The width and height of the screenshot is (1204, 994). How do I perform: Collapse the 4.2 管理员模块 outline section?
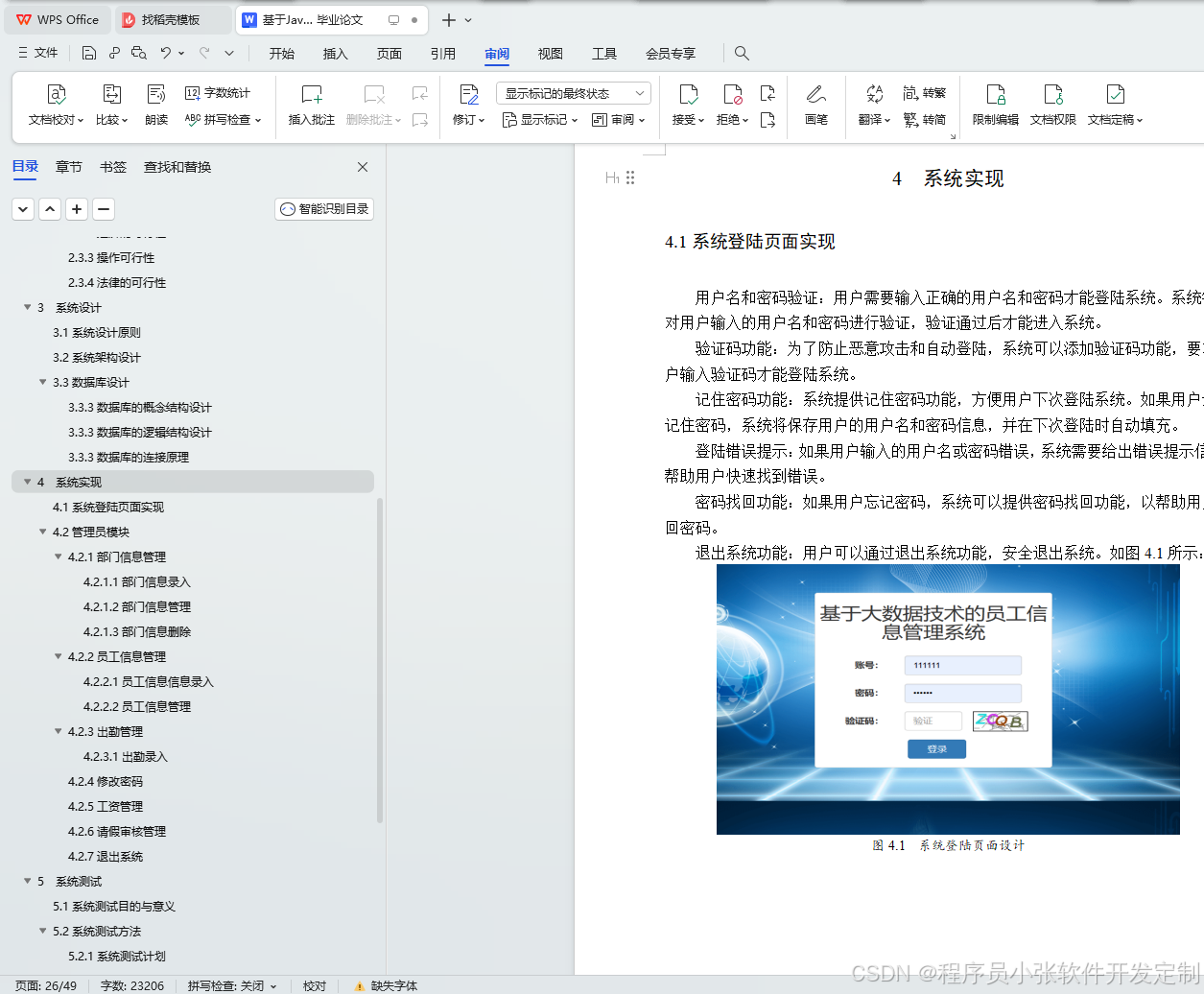(x=43, y=532)
